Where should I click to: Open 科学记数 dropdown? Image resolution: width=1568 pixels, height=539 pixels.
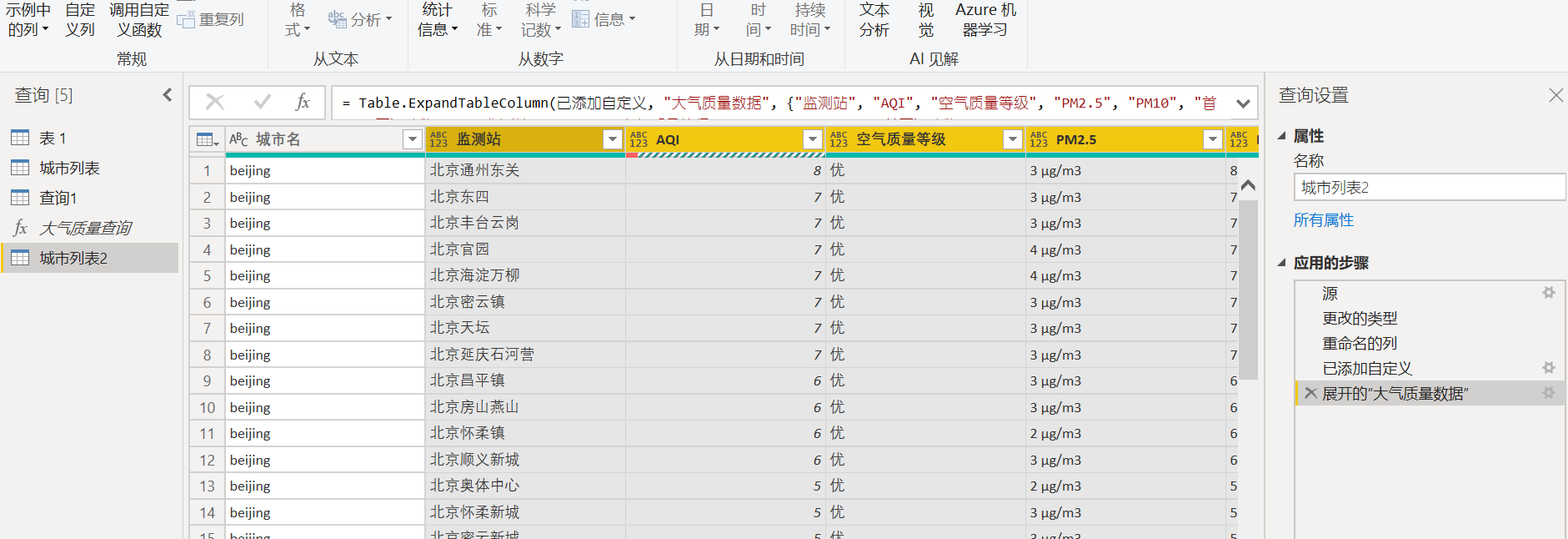pos(541,20)
